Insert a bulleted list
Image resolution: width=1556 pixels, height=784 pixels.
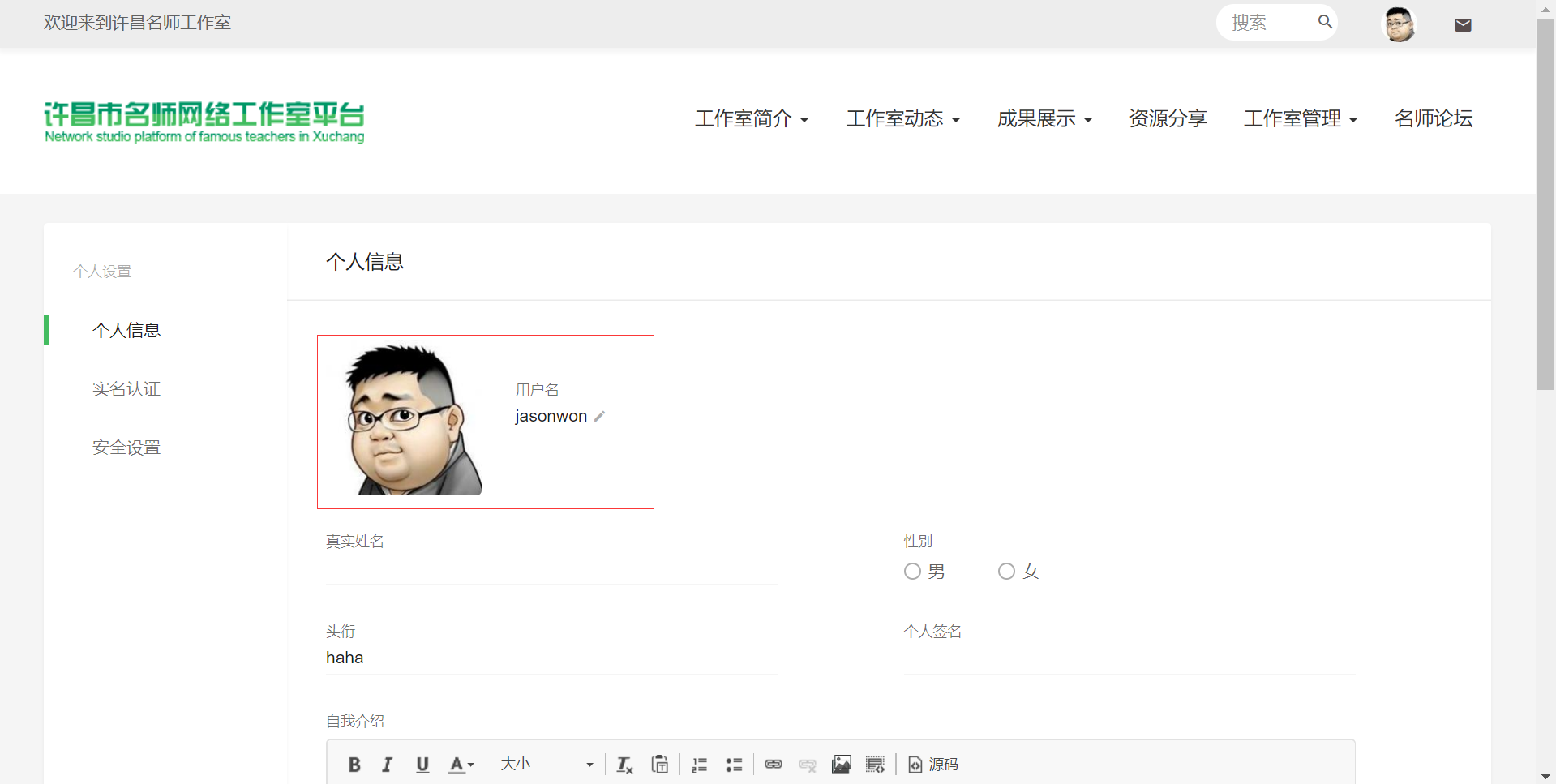coord(734,765)
